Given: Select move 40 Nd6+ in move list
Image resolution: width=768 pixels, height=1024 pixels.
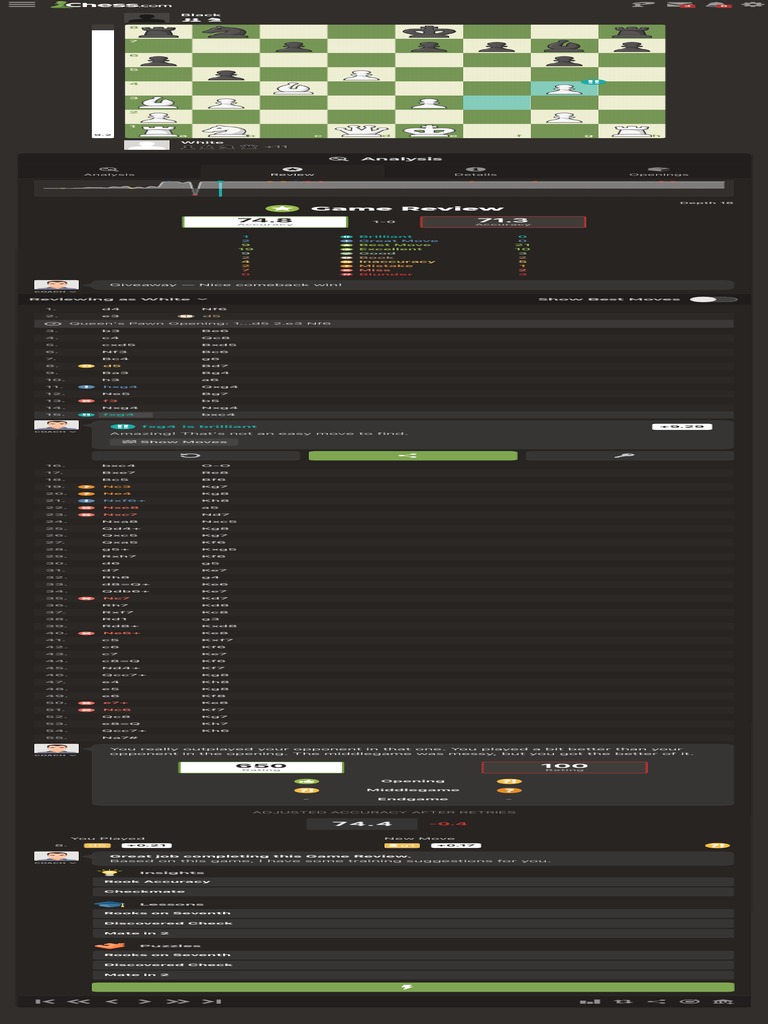Looking at the screenshot, I should tap(121, 633).
